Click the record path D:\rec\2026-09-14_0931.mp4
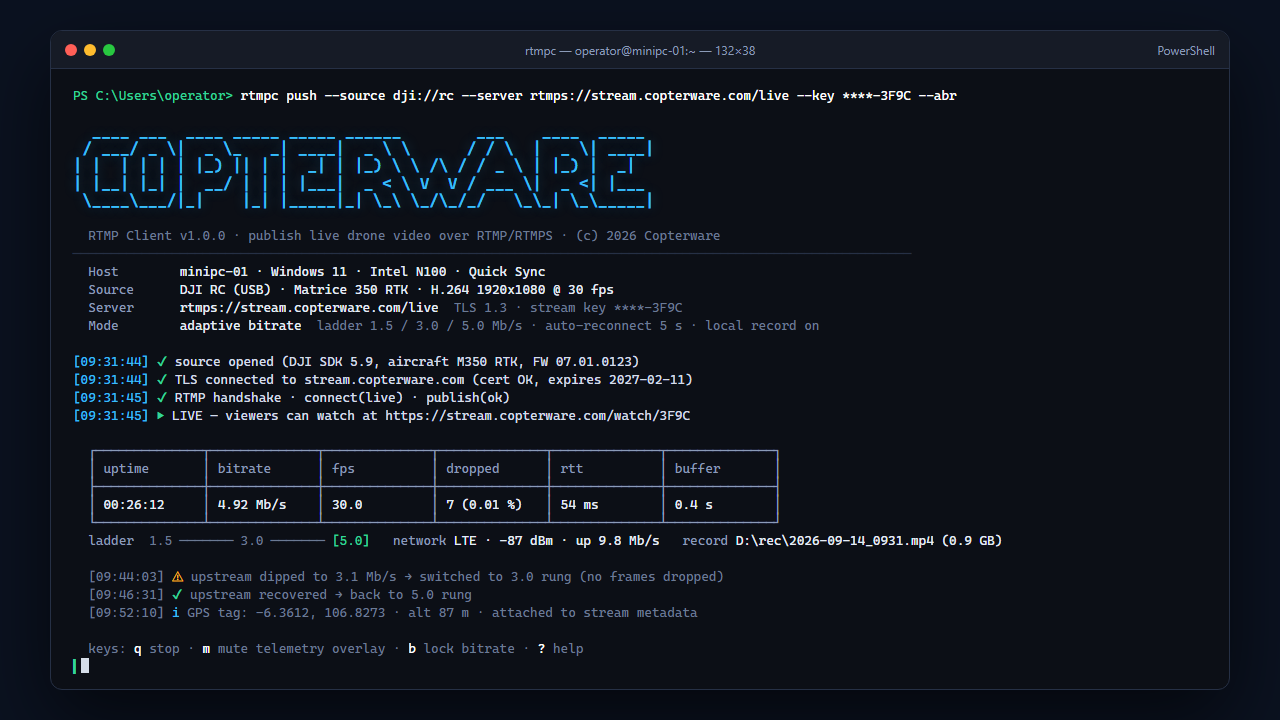1280x720 pixels. [x=834, y=541]
